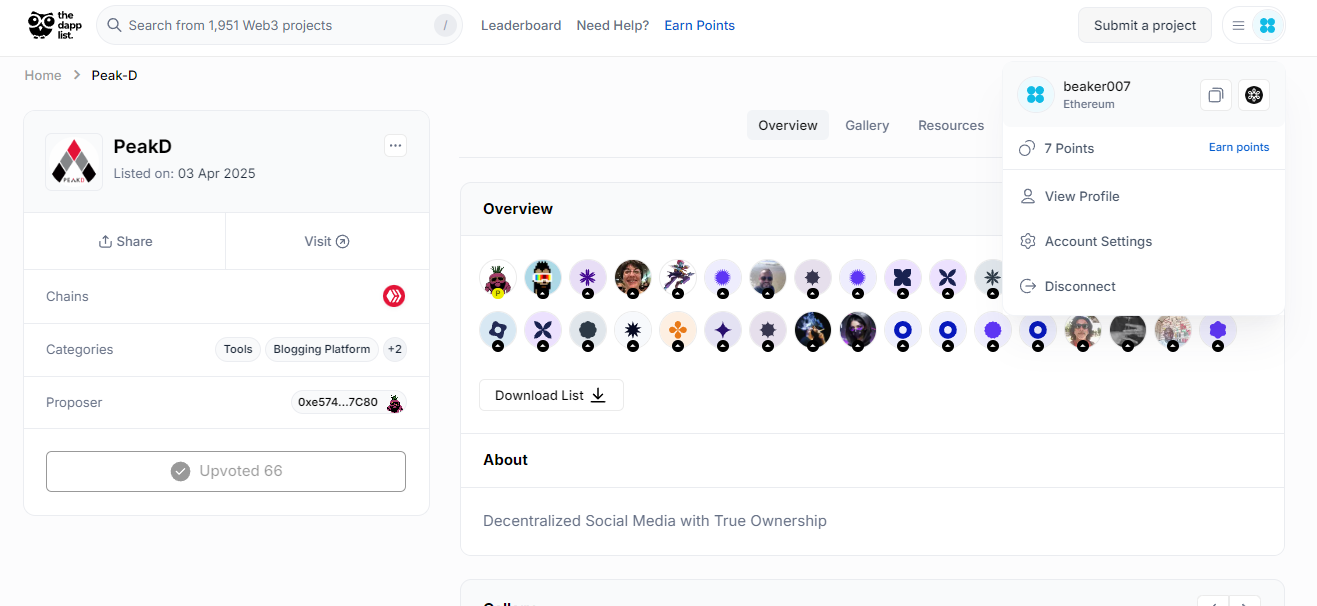Click the dark pinwheel on light-blue avatar
1317x606 pixels.
(x=498, y=330)
